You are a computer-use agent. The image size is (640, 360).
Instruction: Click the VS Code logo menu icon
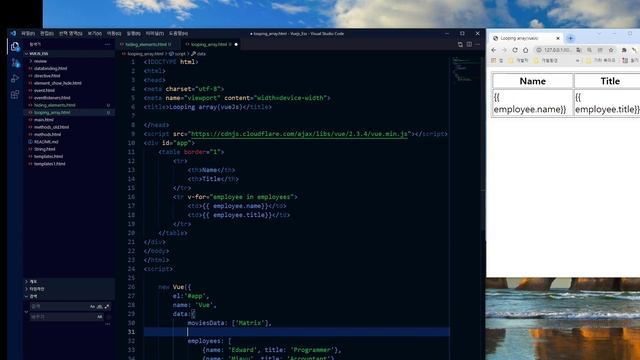click(13, 33)
